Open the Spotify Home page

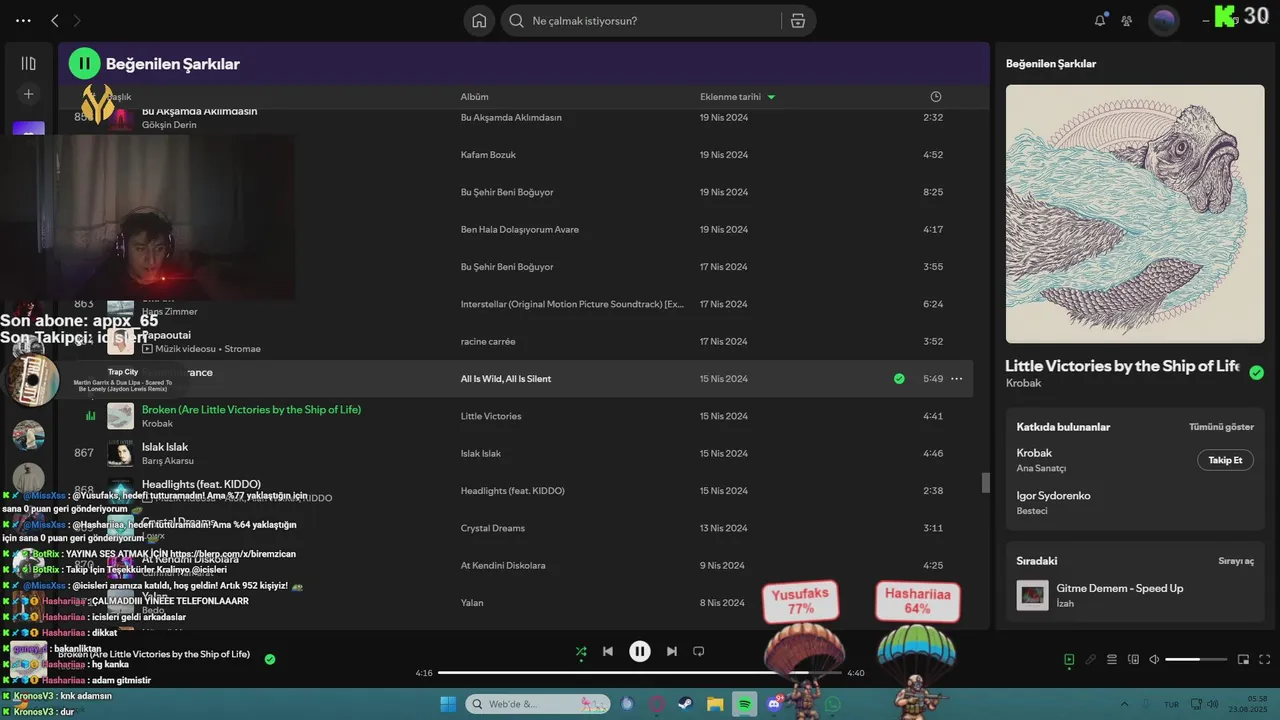[x=479, y=20]
